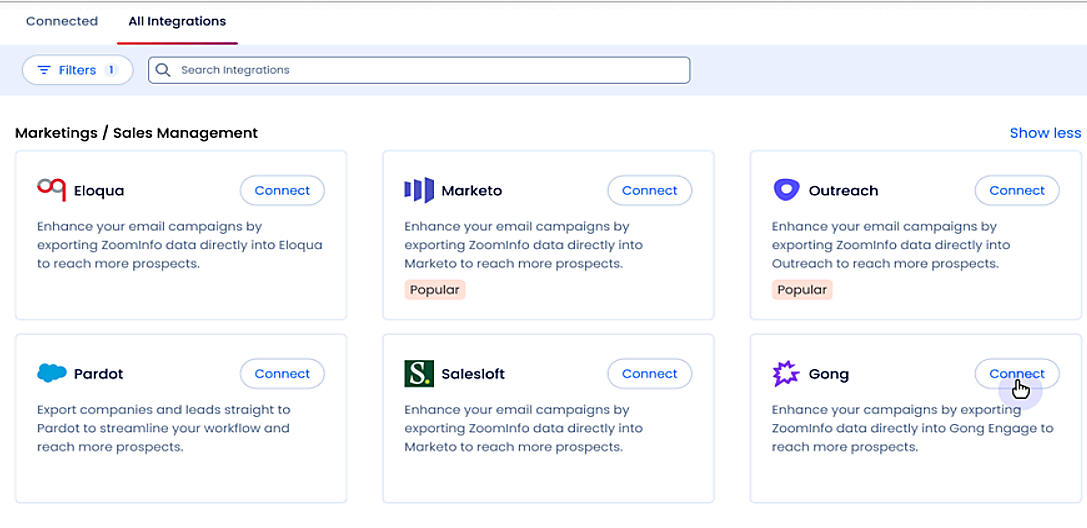Connect the Marketo integration
This screenshot has height=528, width=1087.
pyautogui.click(x=650, y=191)
